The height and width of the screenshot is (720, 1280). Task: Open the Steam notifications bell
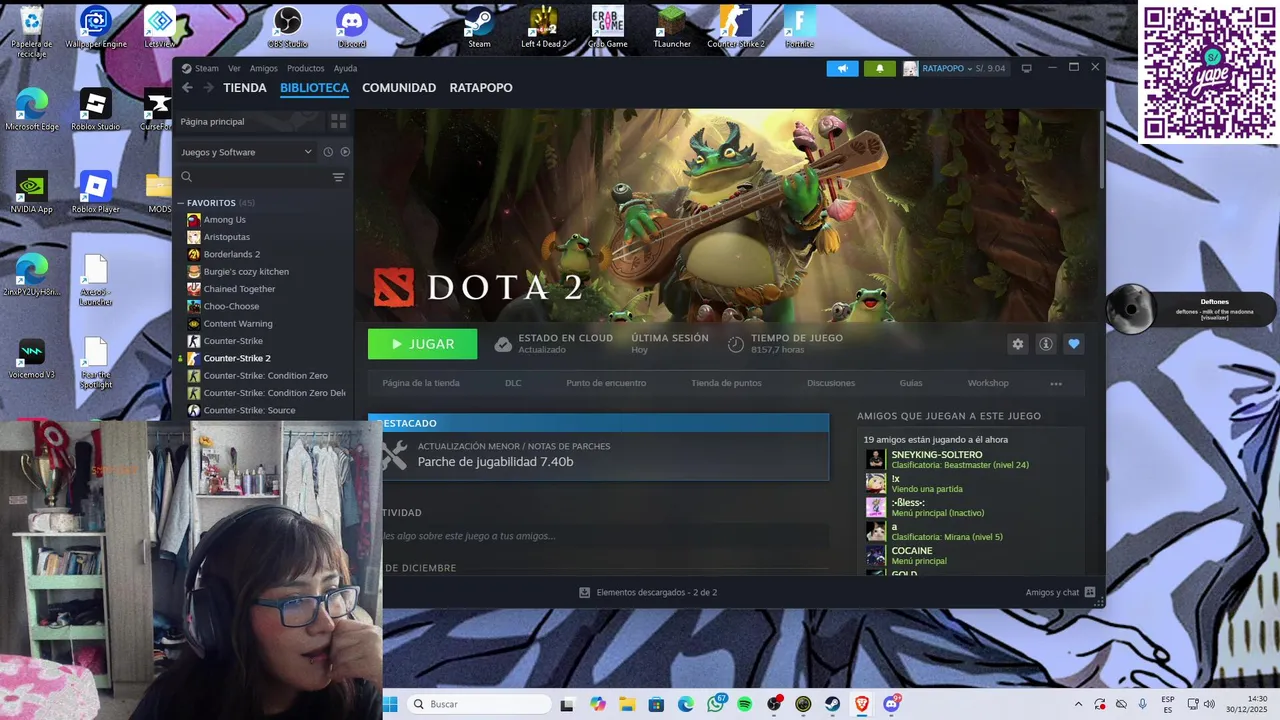point(880,68)
